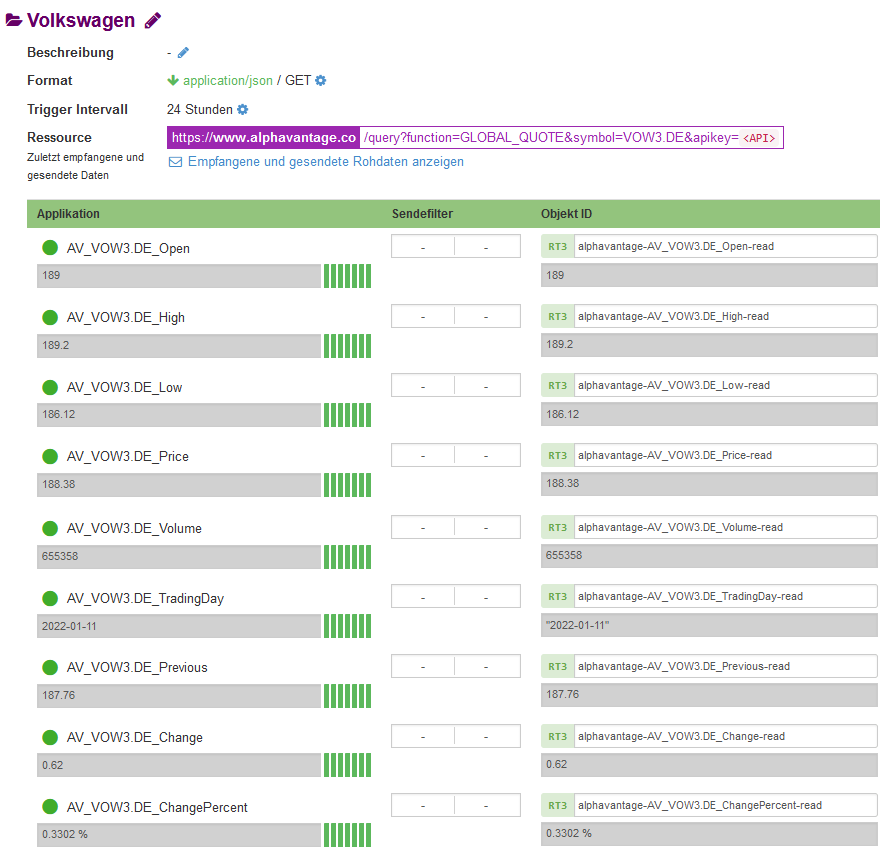
Task: Click the open folder icon beside Volkswagen
Action: (x=13, y=20)
